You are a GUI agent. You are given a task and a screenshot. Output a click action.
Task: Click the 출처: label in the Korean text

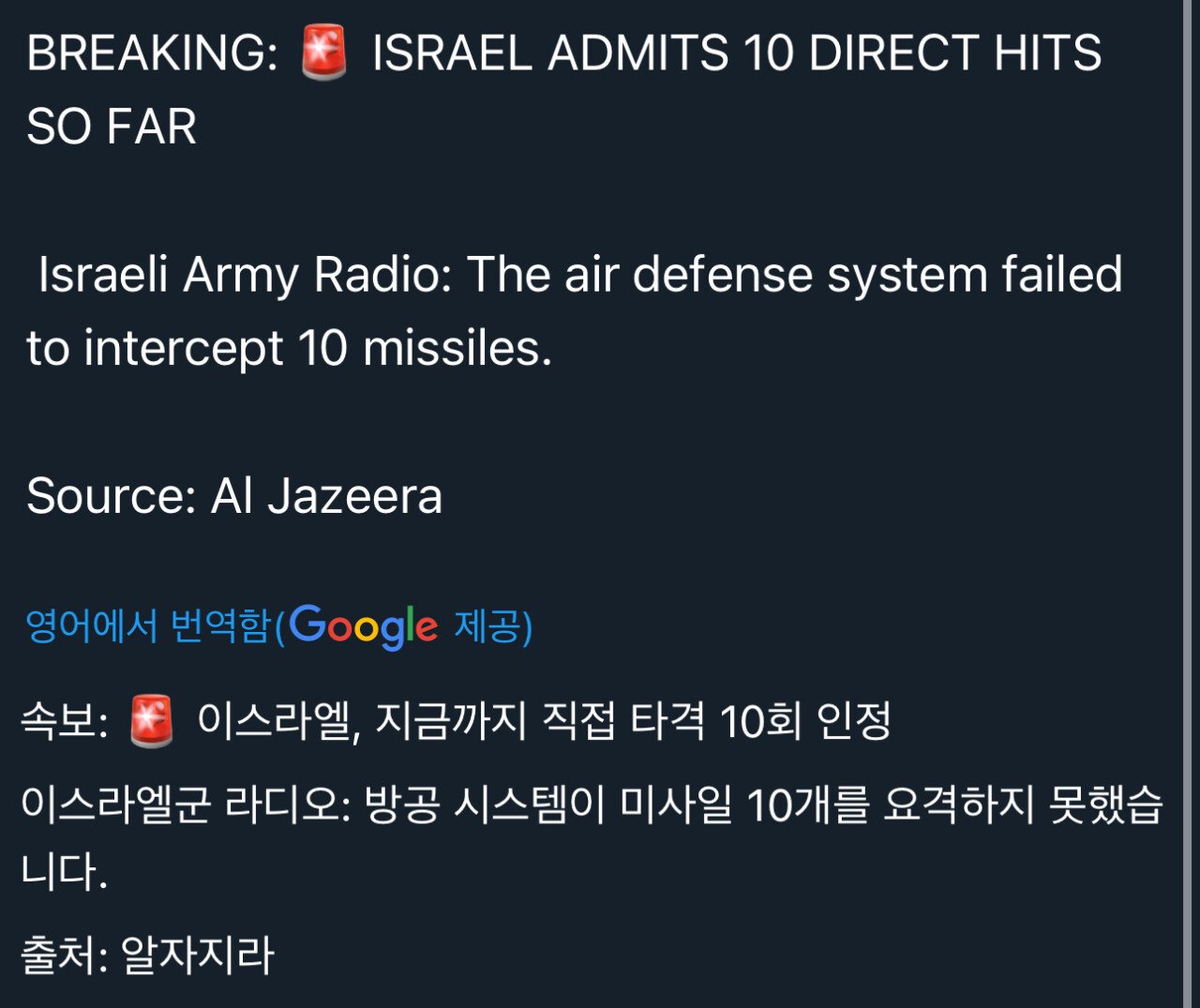[x=65, y=955]
